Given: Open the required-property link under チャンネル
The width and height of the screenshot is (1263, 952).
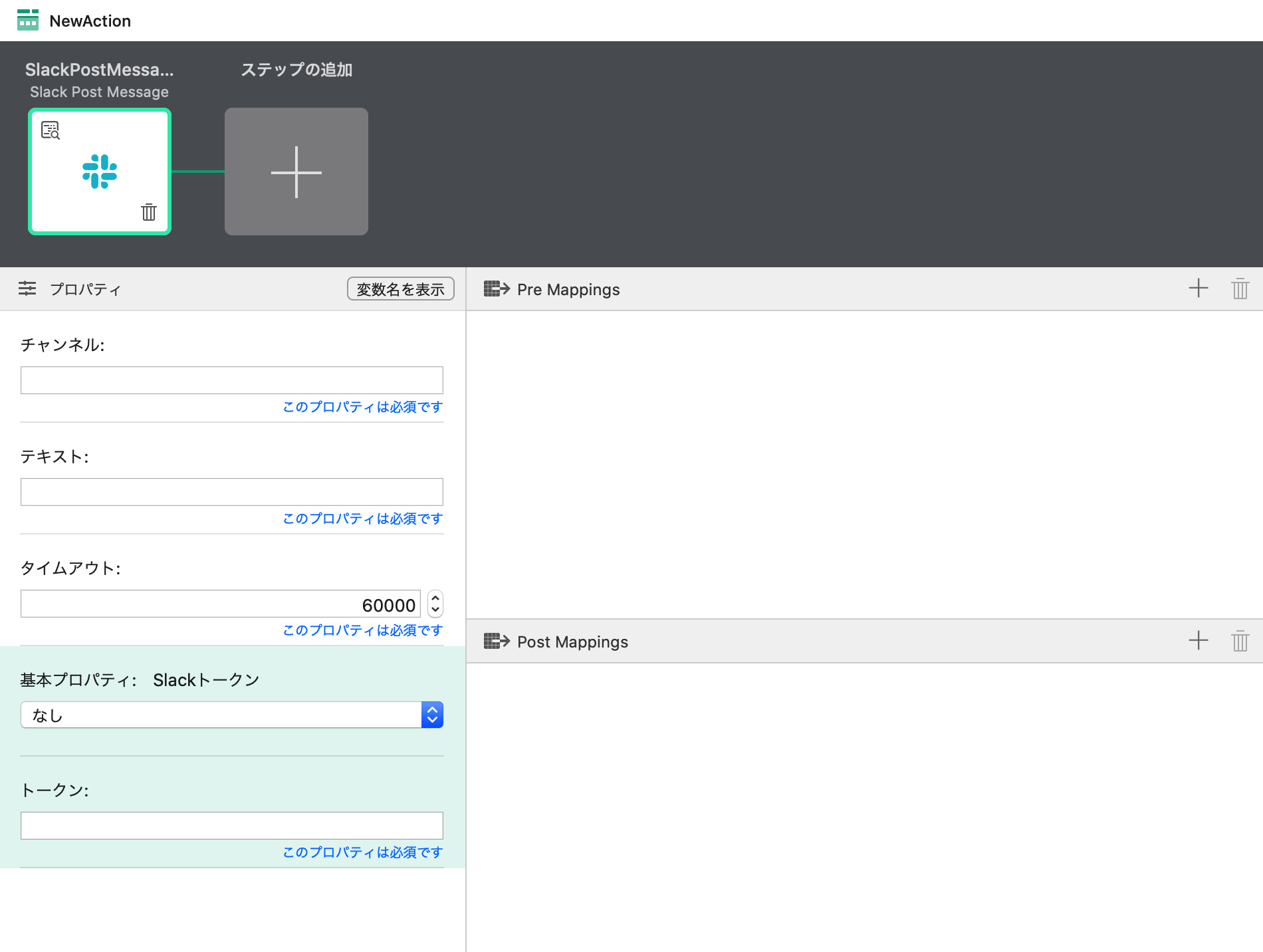Looking at the screenshot, I should 362,407.
